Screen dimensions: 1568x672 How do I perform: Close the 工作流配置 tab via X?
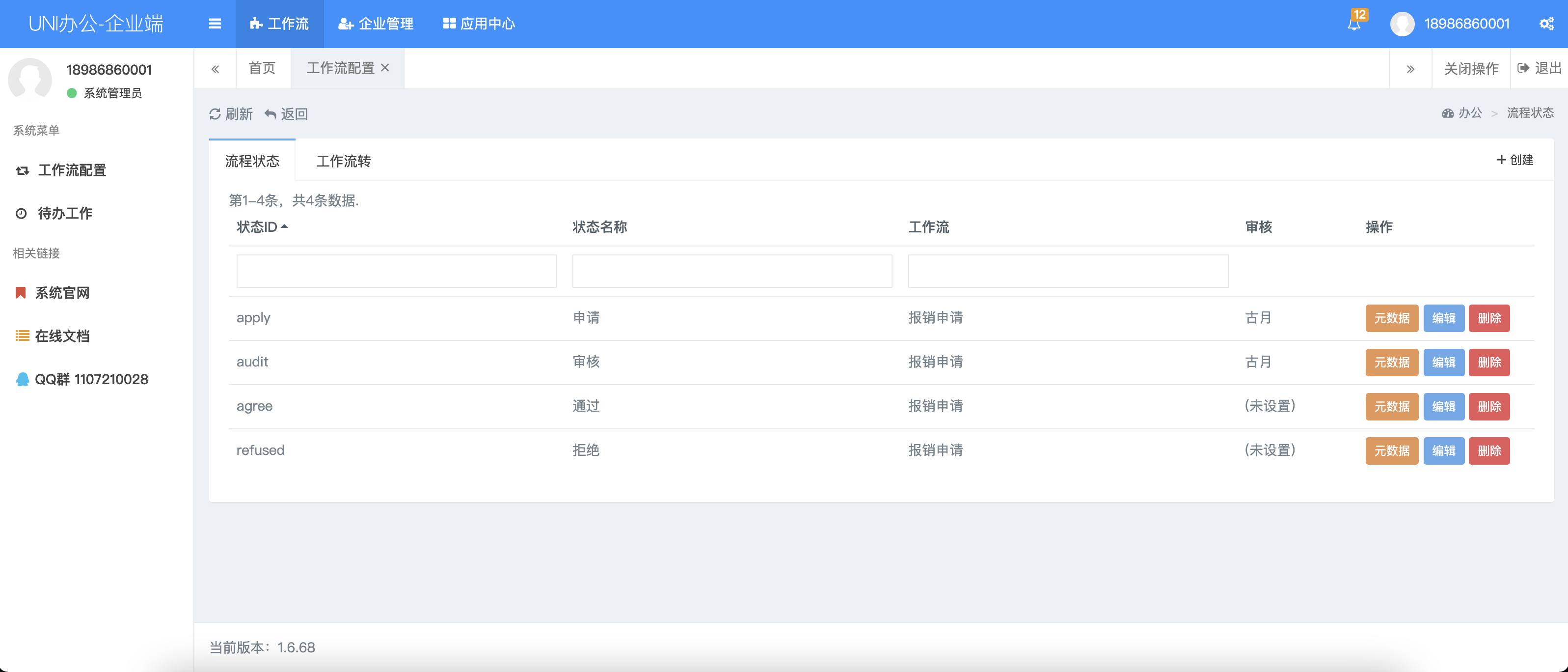point(385,68)
